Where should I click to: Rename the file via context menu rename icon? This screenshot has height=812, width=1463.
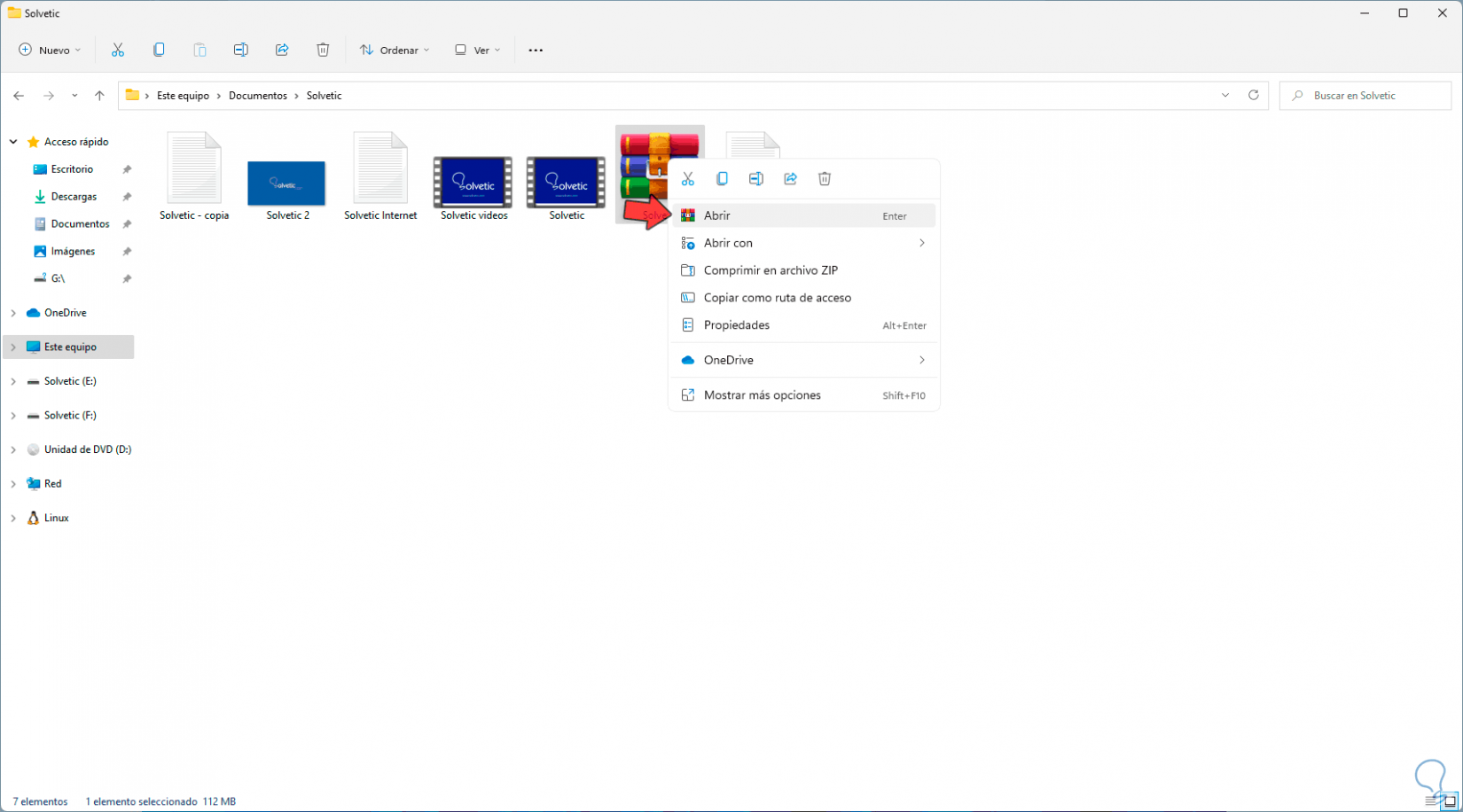point(756,179)
